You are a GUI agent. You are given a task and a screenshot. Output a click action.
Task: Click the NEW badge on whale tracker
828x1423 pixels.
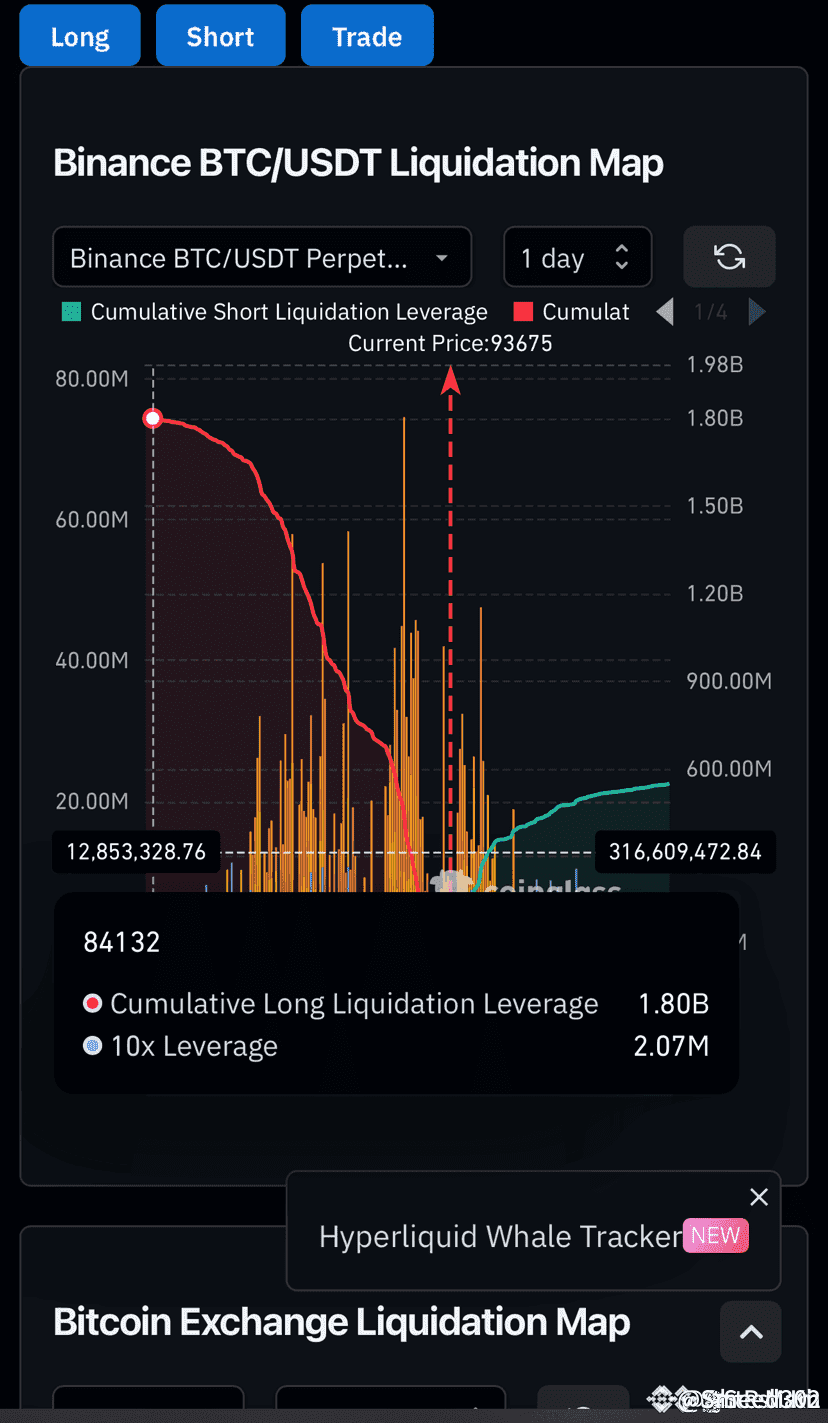[715, 1235]
